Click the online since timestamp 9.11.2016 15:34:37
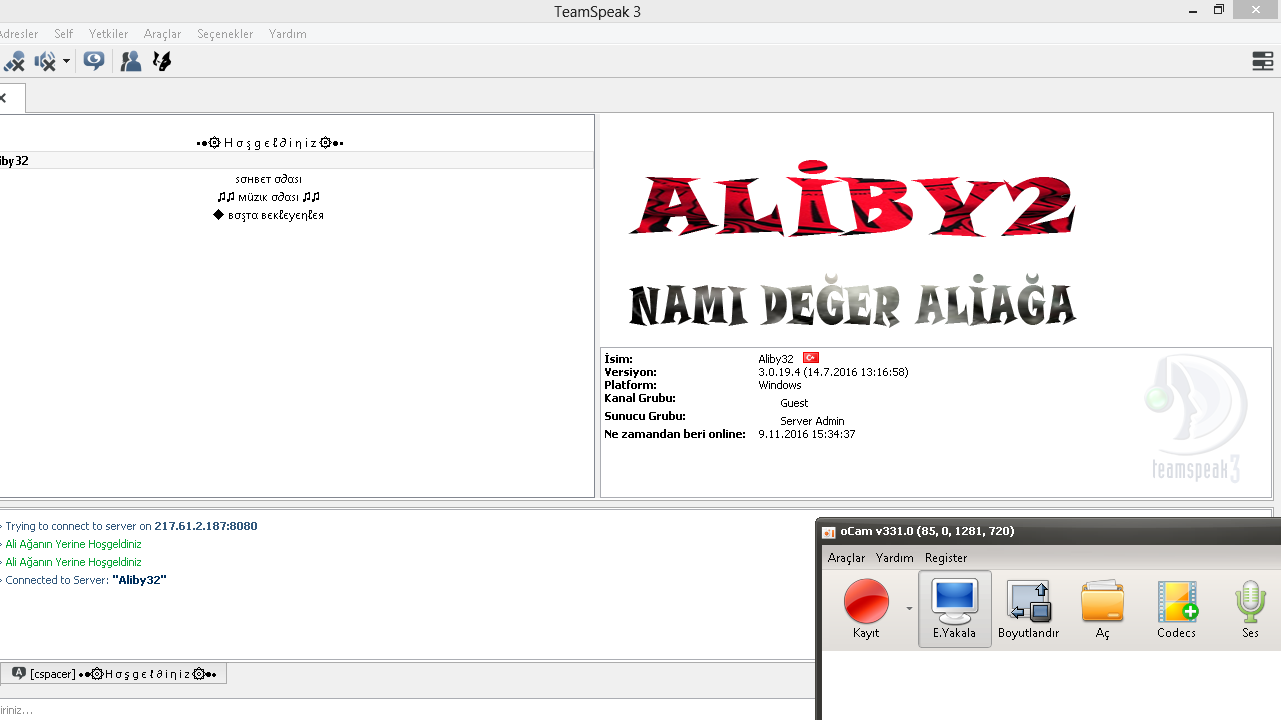The height and width of the screenshot is (720, 1281). [x=807, y=434]
